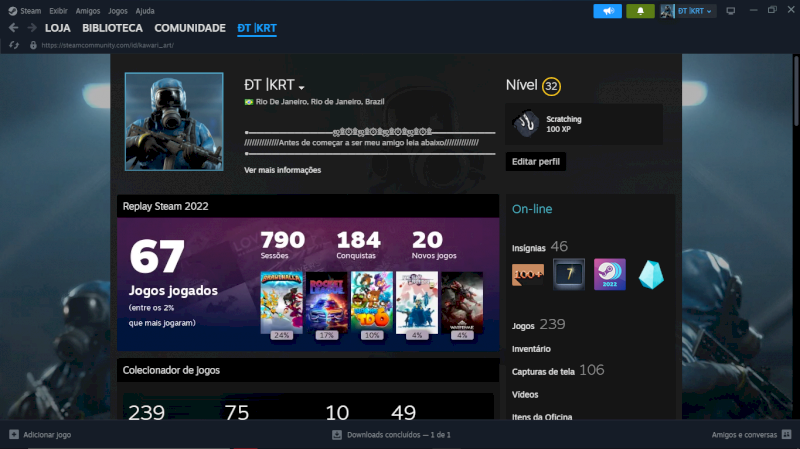The image size is (800, 449).
Task: Click the downloads icon in bottom bar
Action: [337, 435]
